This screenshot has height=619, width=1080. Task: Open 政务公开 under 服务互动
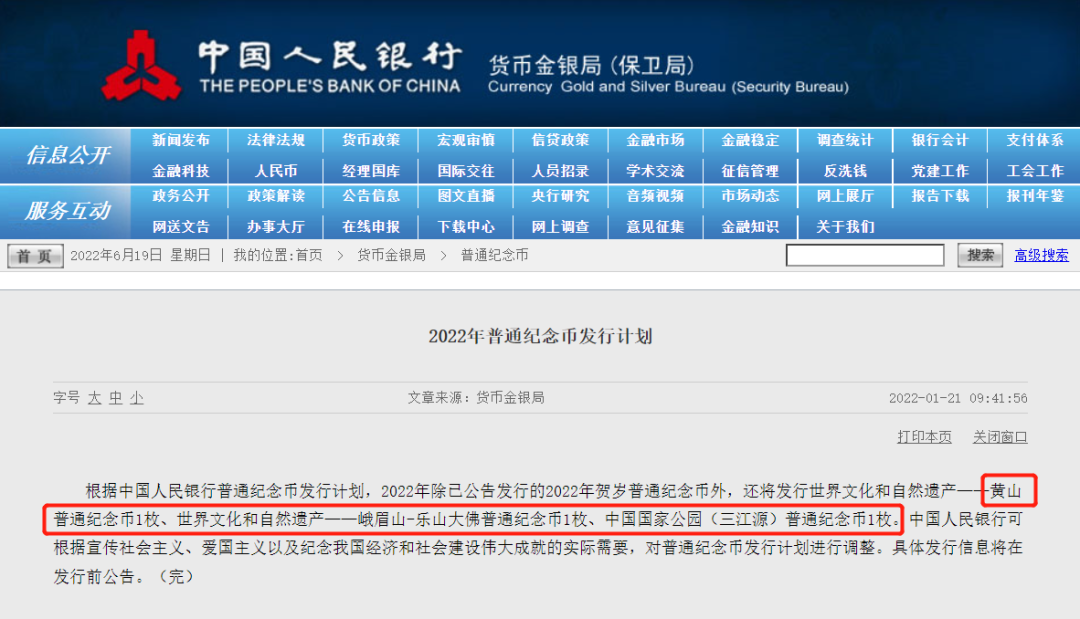(180, 196)
